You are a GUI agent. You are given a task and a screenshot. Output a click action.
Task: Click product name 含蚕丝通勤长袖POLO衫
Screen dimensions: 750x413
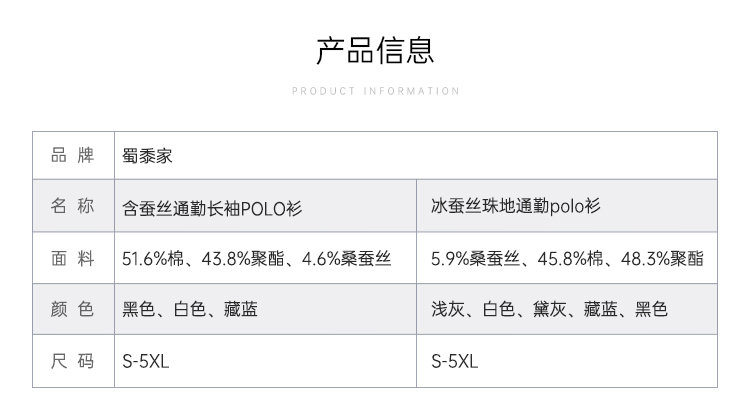(x=212, y=207)
